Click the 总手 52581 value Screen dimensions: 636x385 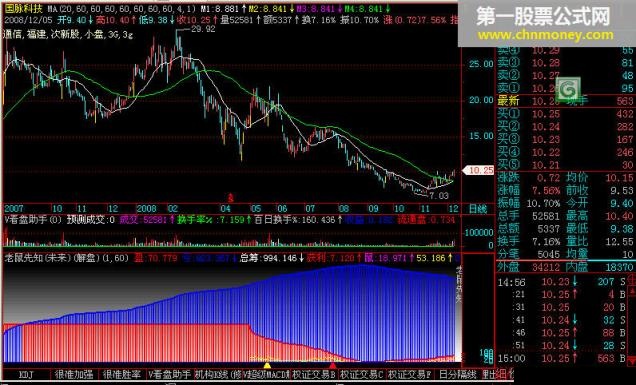(546, 216)
